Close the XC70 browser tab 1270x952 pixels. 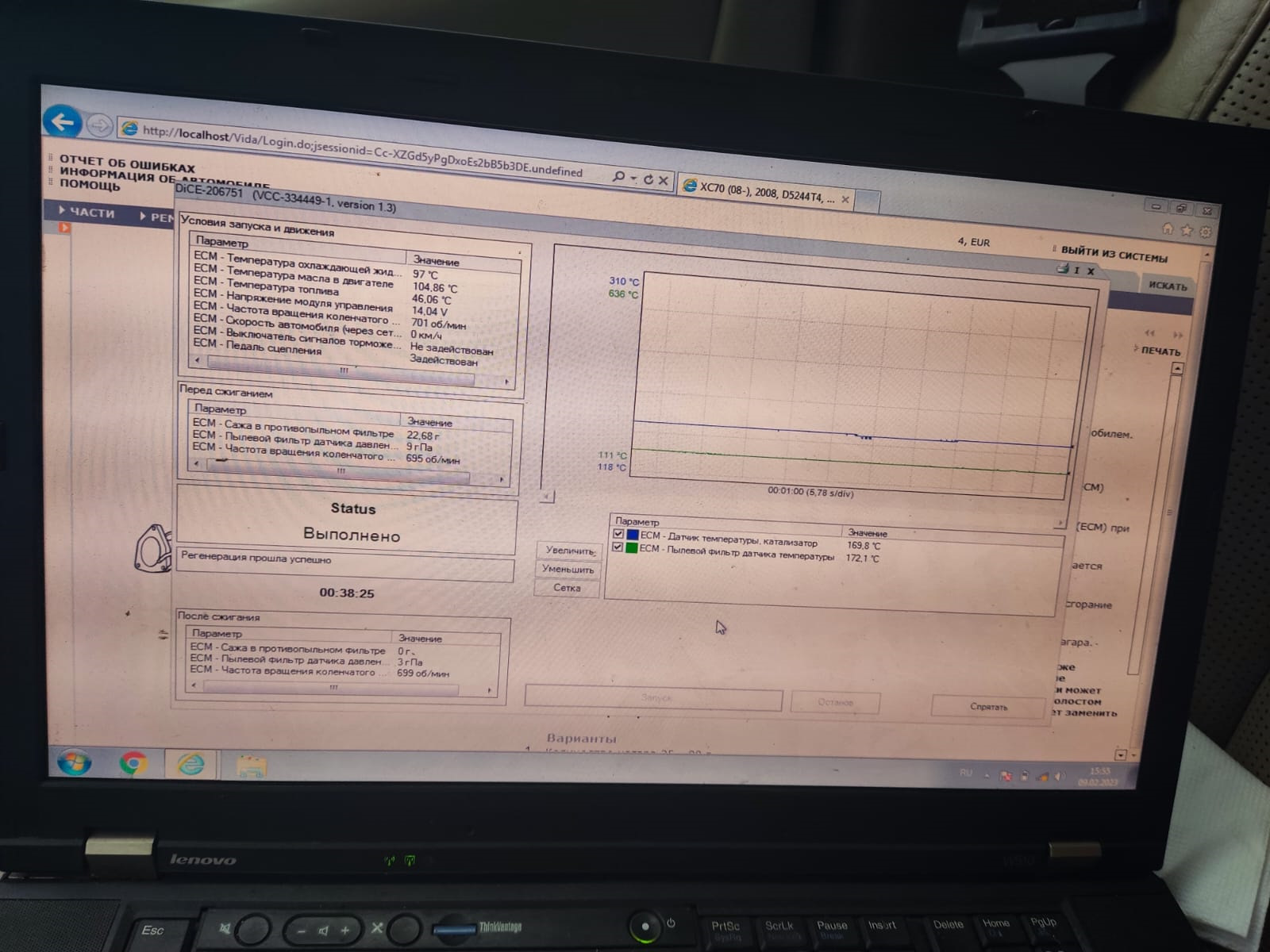(845, 199)
